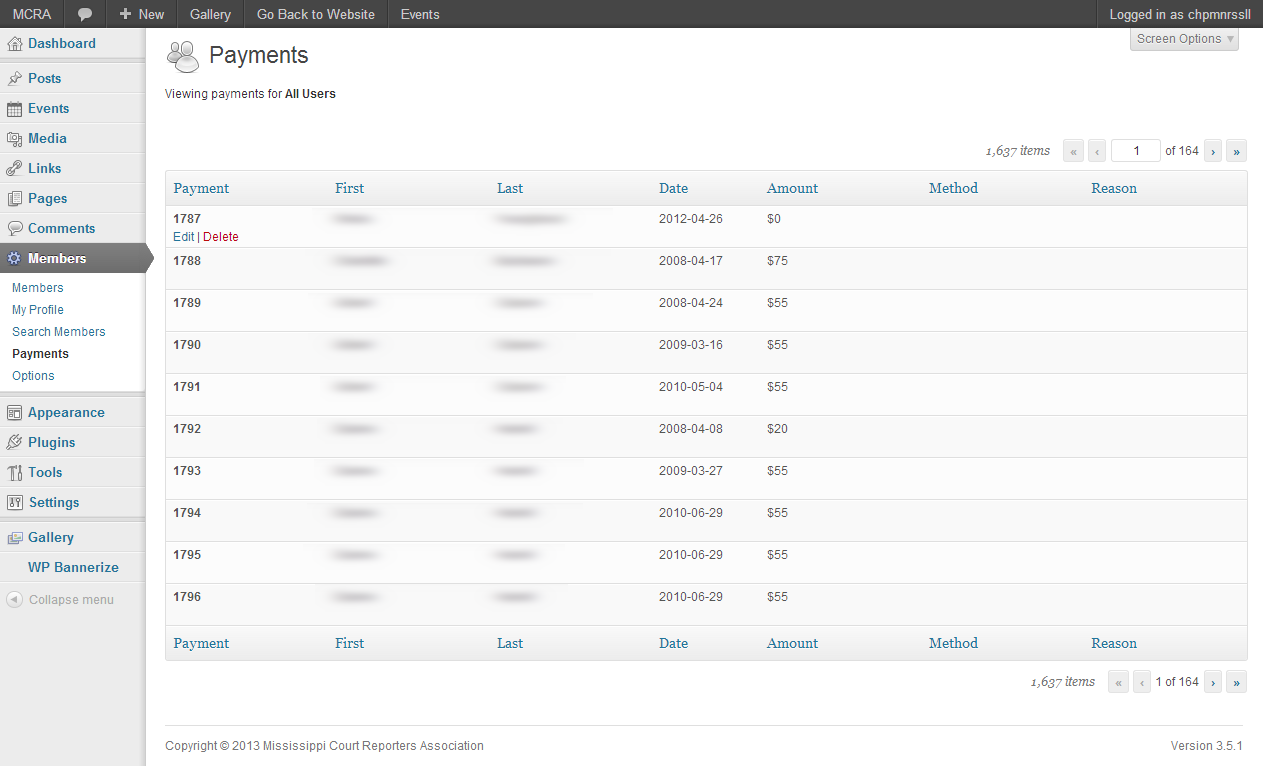1263x766 pixels.
Task: Click the Plugins plug icon
Action: click(14, 443)
